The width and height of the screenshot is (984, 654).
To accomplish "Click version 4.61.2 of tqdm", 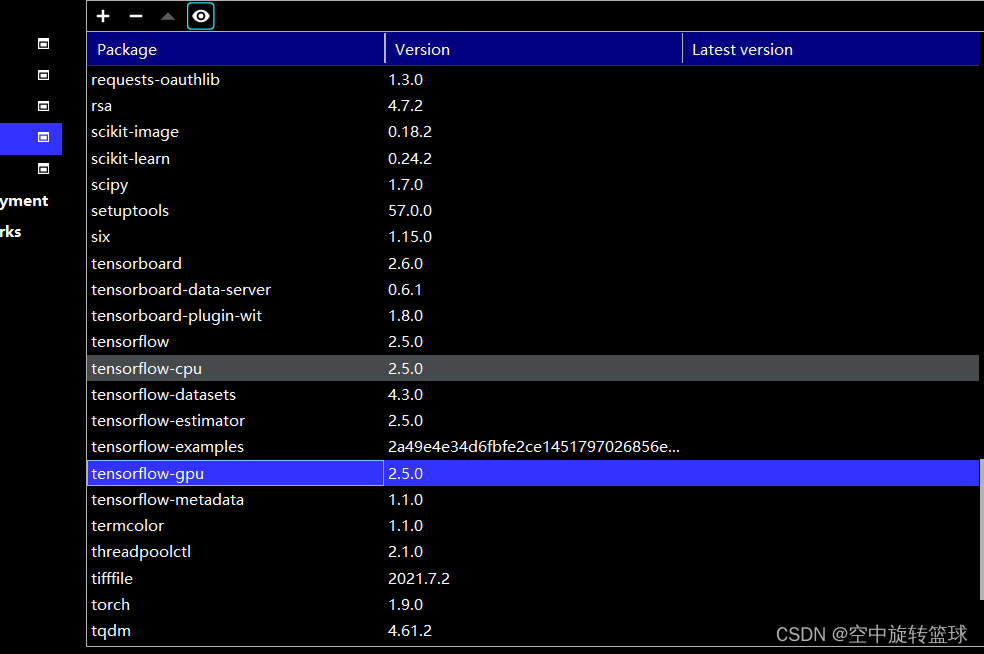I will pyautogui.click(x=410, y=631).
